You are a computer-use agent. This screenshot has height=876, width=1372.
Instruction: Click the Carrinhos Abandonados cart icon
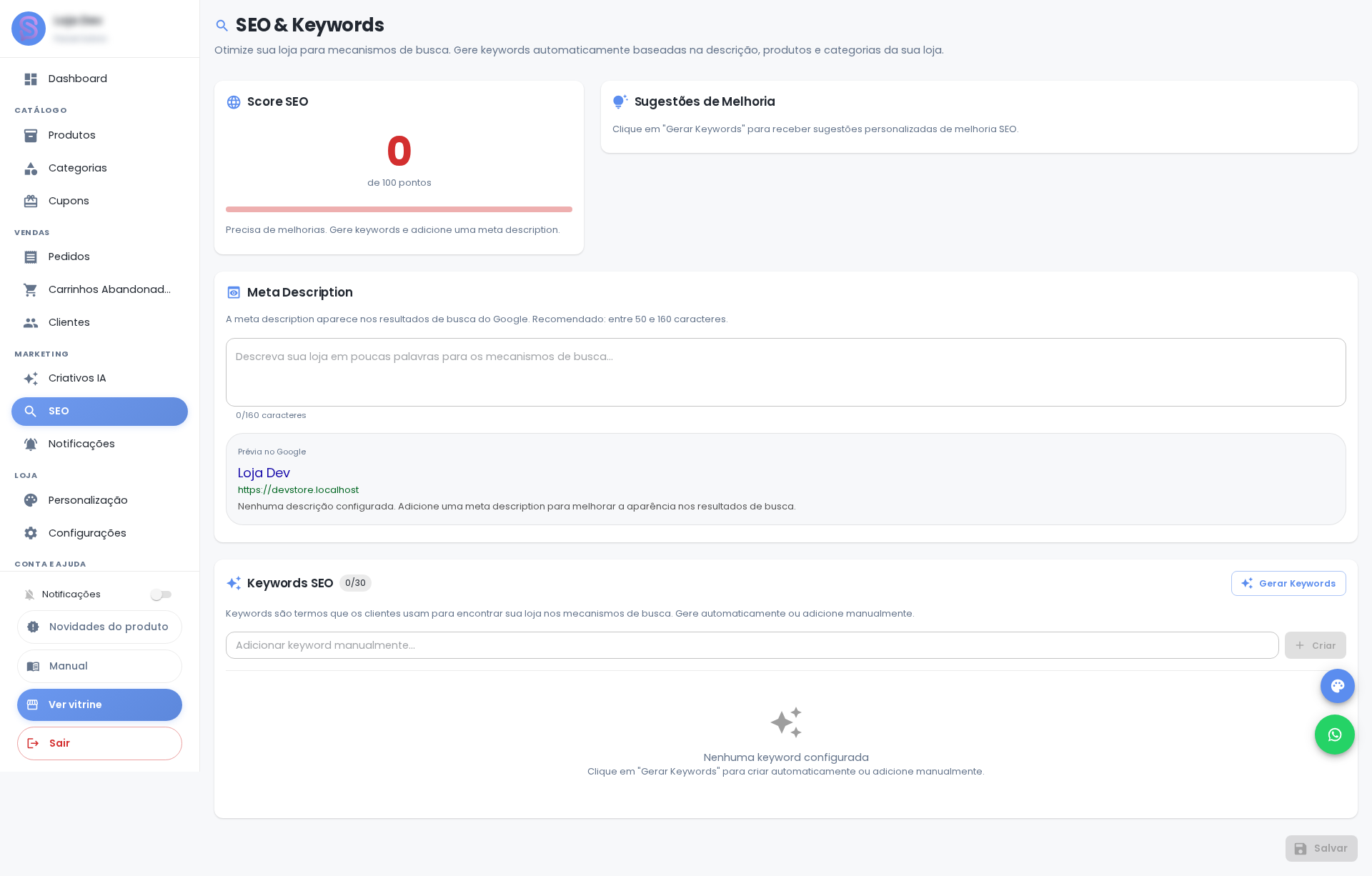[31, 290]
